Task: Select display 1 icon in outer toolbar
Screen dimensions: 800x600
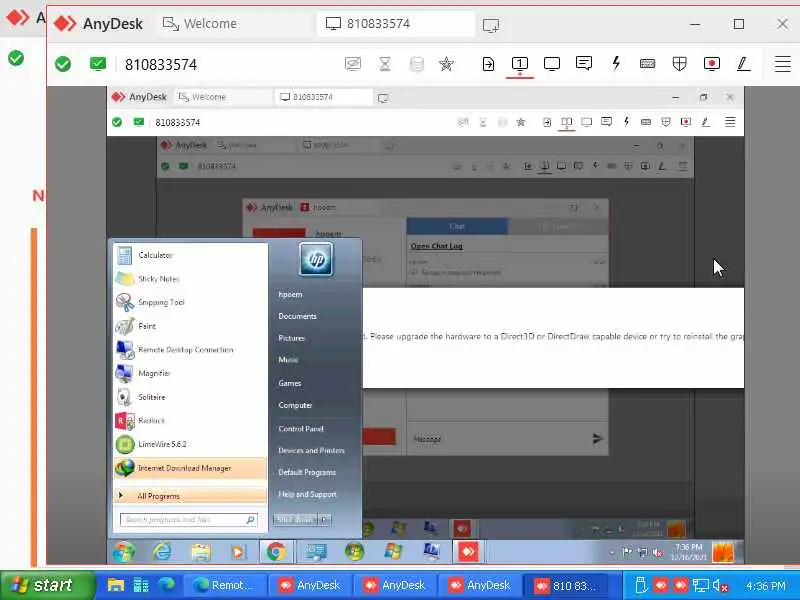Action: coord(520,64)
